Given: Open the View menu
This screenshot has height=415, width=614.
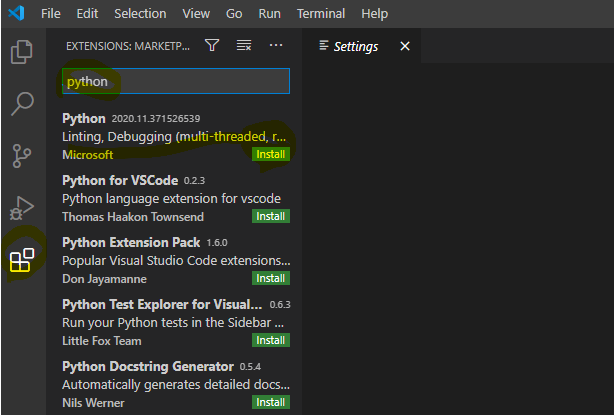Looking at the screenshot, I should coord(196,14).
